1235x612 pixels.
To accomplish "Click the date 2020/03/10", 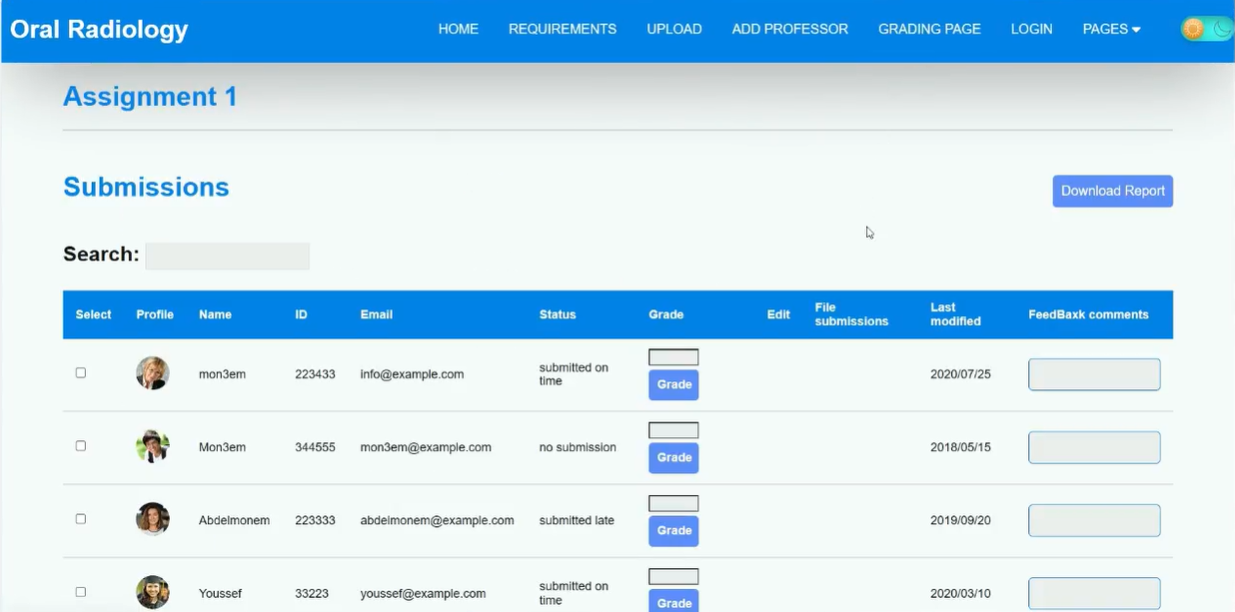I will pos(960,593).
